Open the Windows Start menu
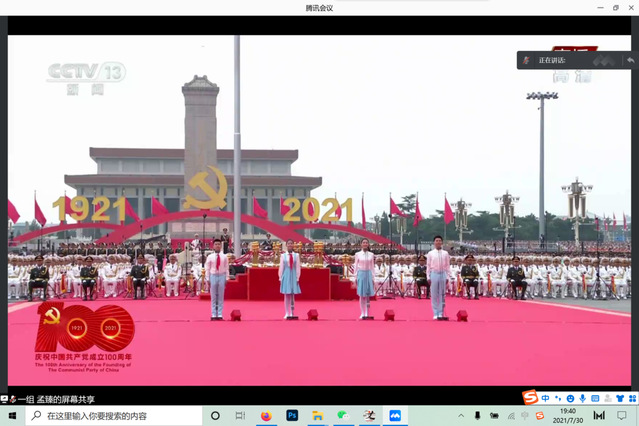This screenshot has height=426, width=639. [11, 415]
